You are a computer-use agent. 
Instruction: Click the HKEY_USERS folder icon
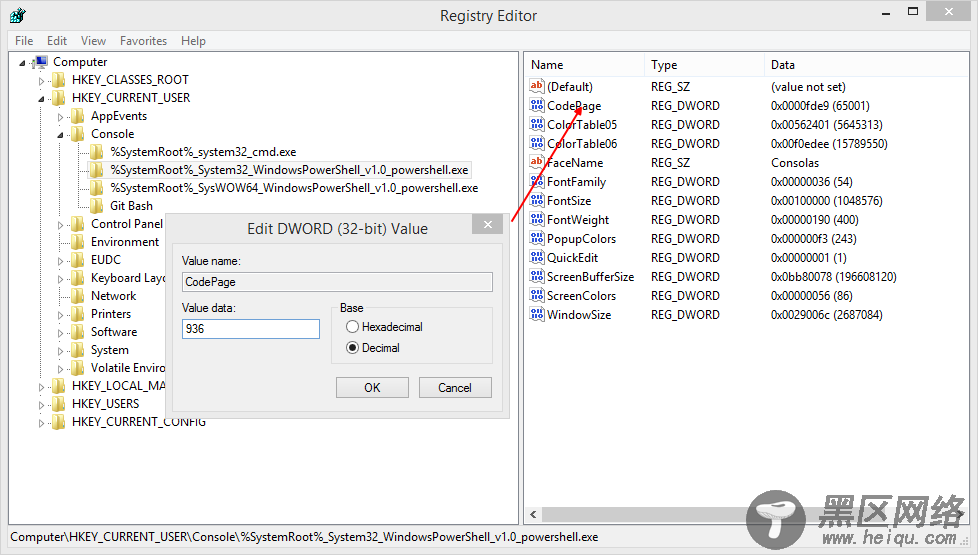click(x=59, y=404)
